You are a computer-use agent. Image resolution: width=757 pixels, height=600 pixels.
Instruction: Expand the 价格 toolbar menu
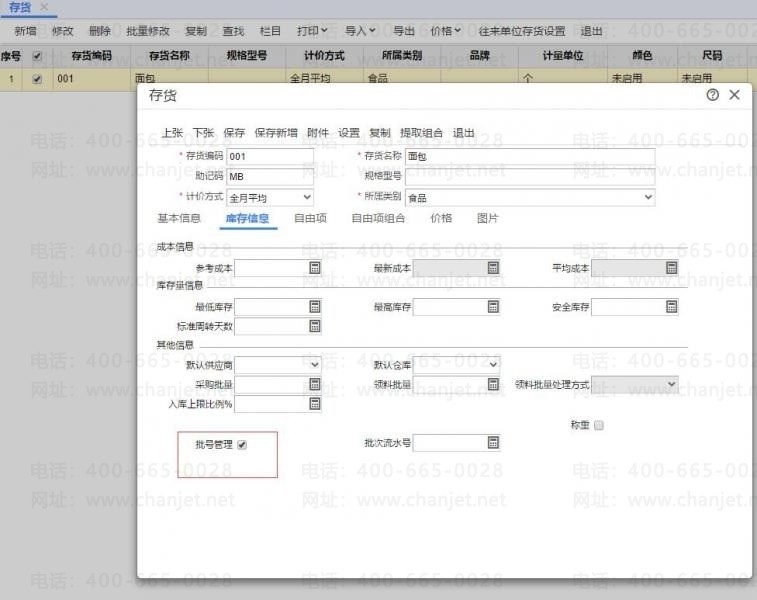tap(445, 31)
